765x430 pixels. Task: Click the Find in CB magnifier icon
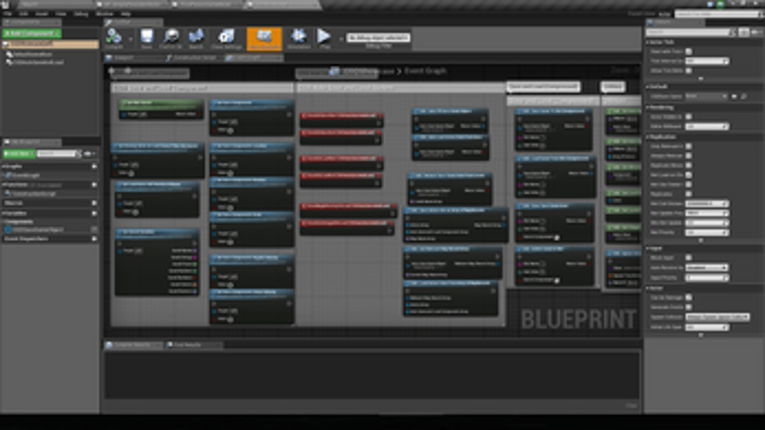[171, 39]
